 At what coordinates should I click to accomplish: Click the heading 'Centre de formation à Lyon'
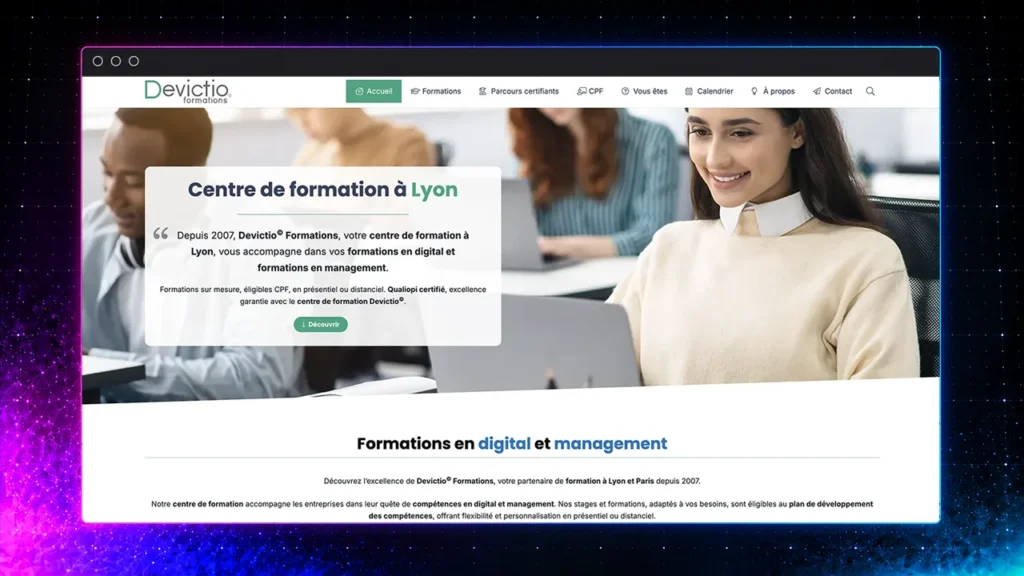(323, 189)
